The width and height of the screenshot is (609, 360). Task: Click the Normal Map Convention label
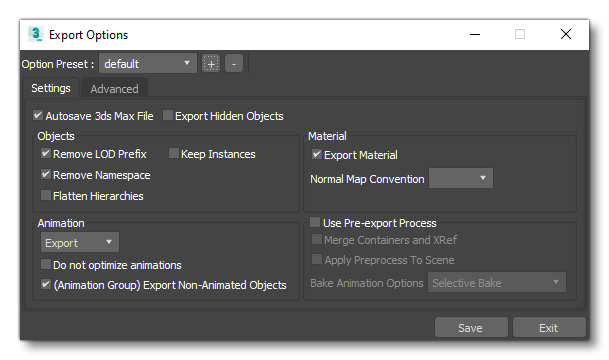(367, 179)
